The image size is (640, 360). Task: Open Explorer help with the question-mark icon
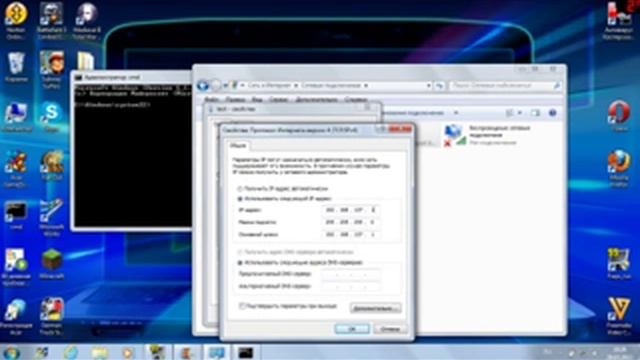pos(552,113)
